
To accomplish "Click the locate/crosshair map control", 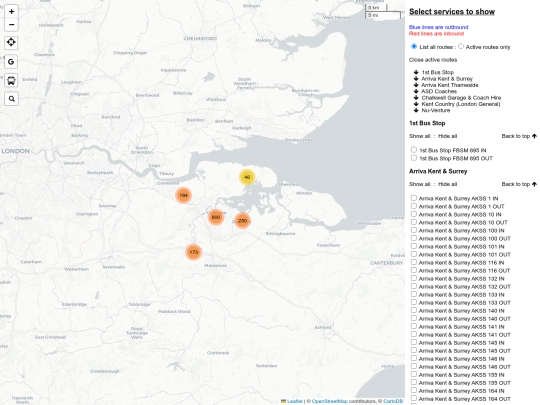I will coord(11,42).
